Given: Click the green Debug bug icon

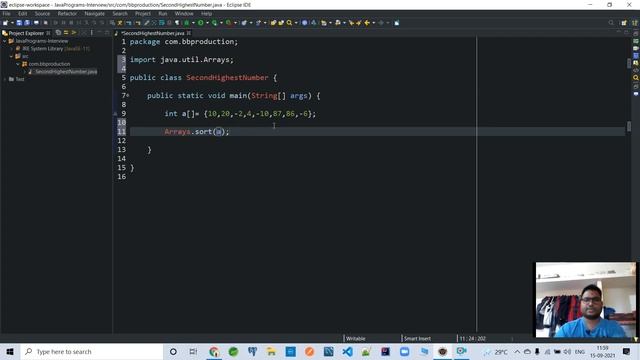Looking at the screenshot, I should tap(187, 23).
